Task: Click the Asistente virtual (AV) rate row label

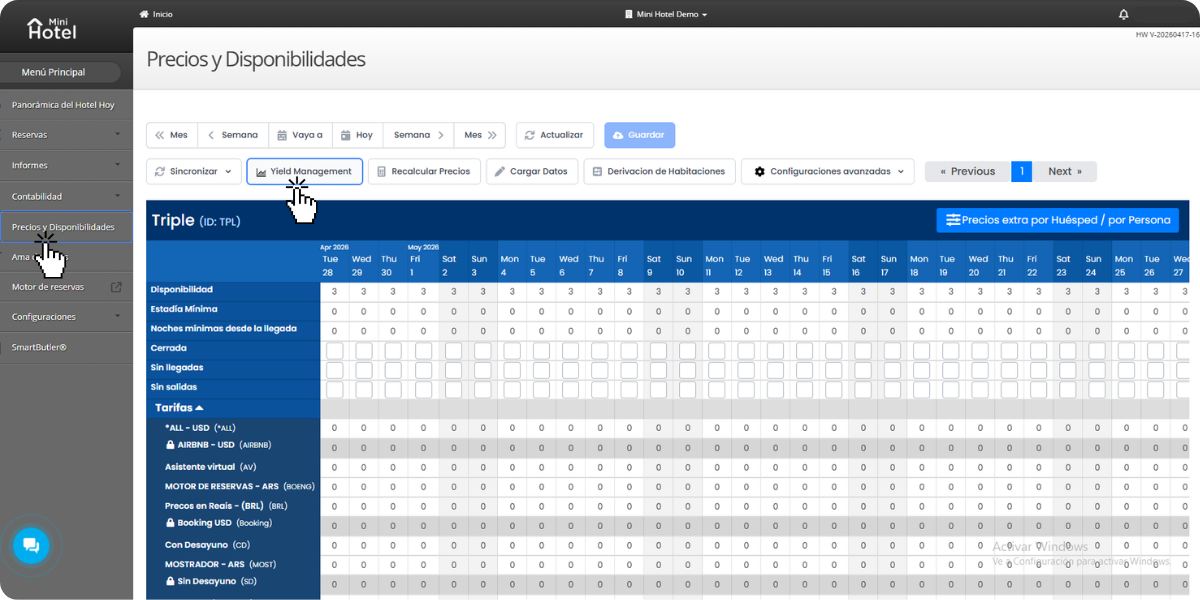Action: (211, 467)
